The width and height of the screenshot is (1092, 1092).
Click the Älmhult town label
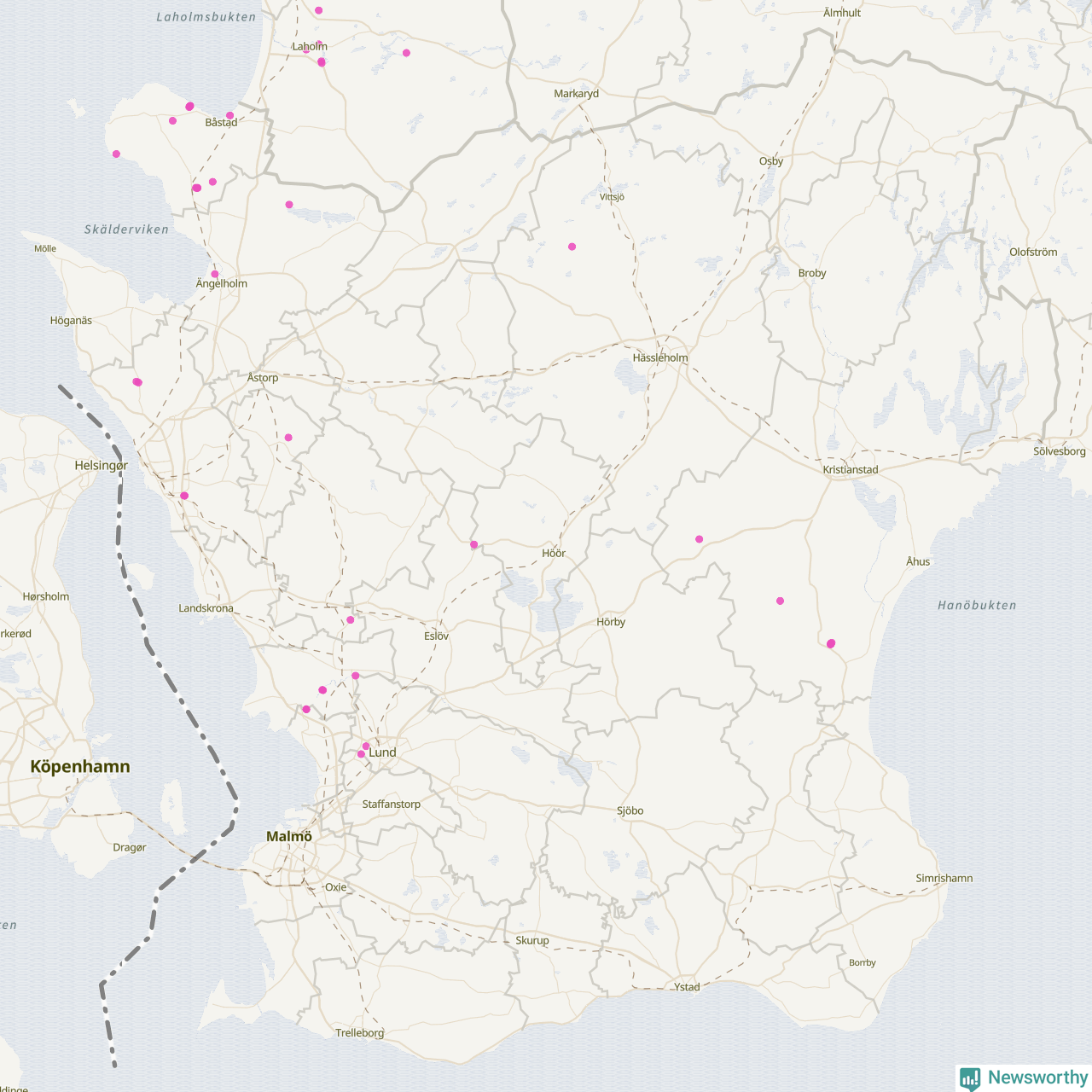pos(842,13)
